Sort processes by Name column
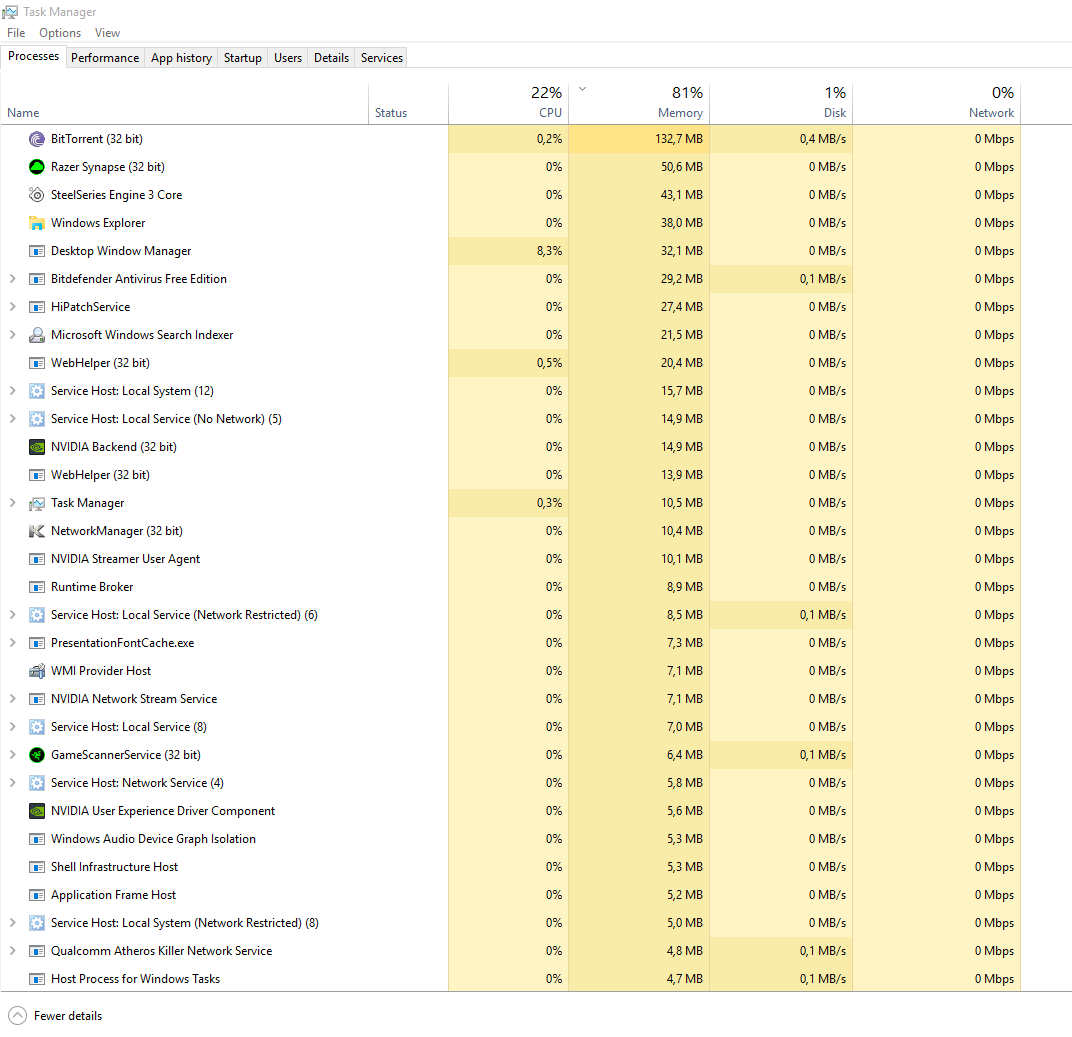The width and height of the screenshot is (1072, 1037). pyautogui.click(x=185, y=104)
